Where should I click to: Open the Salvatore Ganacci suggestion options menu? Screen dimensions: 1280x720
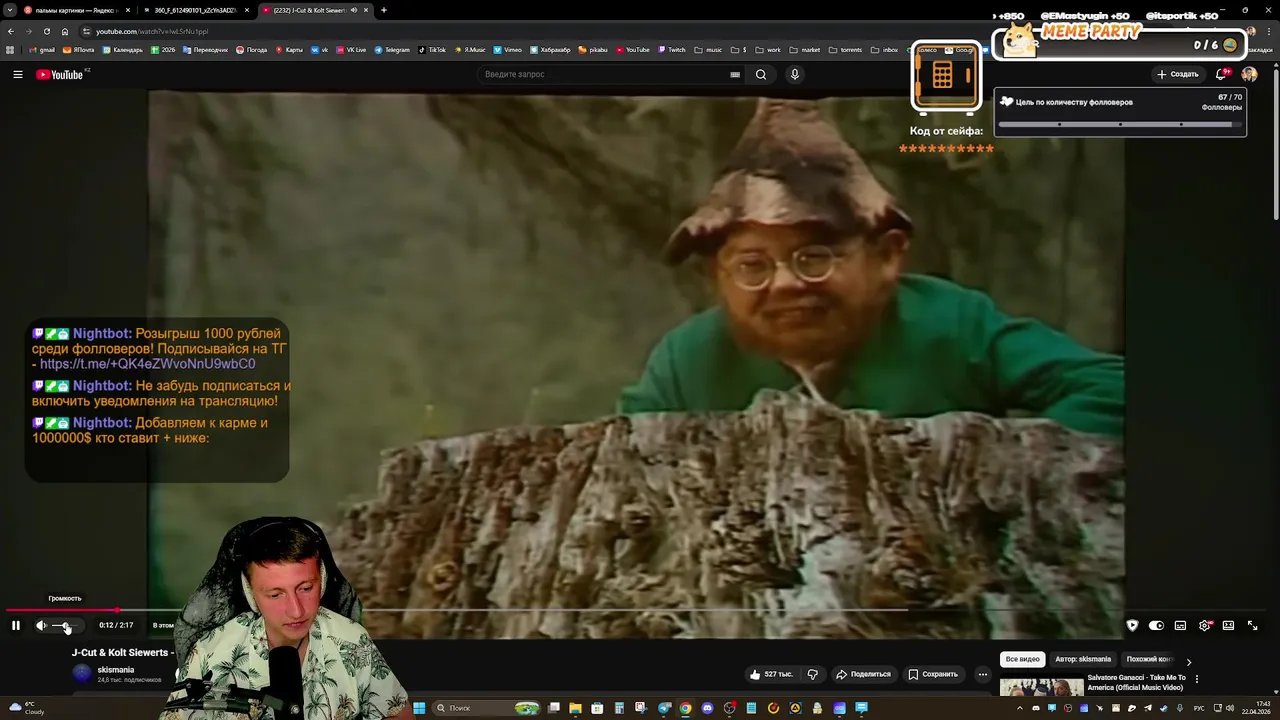(x=1197, y=679)
